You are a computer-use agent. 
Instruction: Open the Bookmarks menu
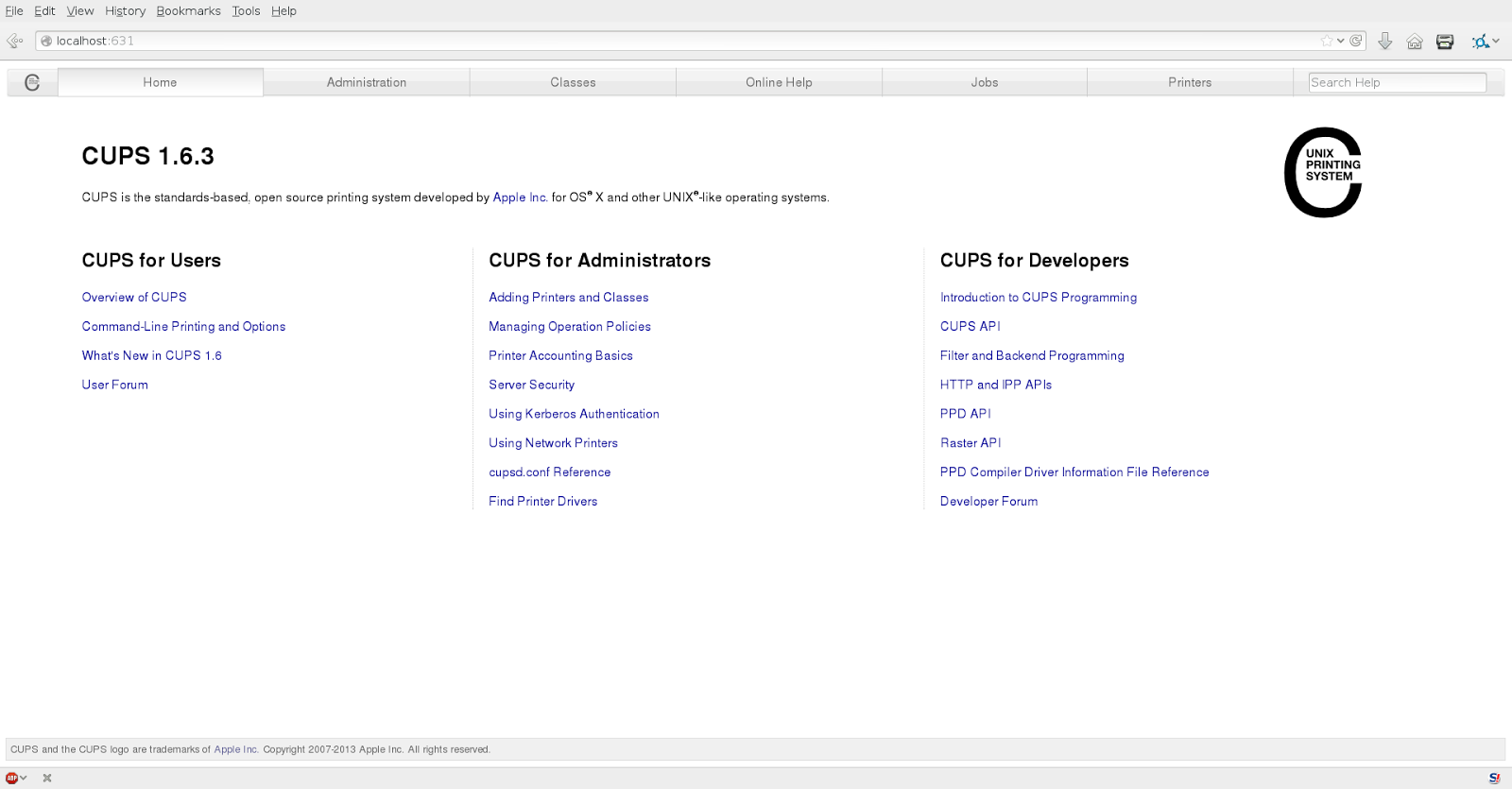pyautogui.click(x=188, y=10)
